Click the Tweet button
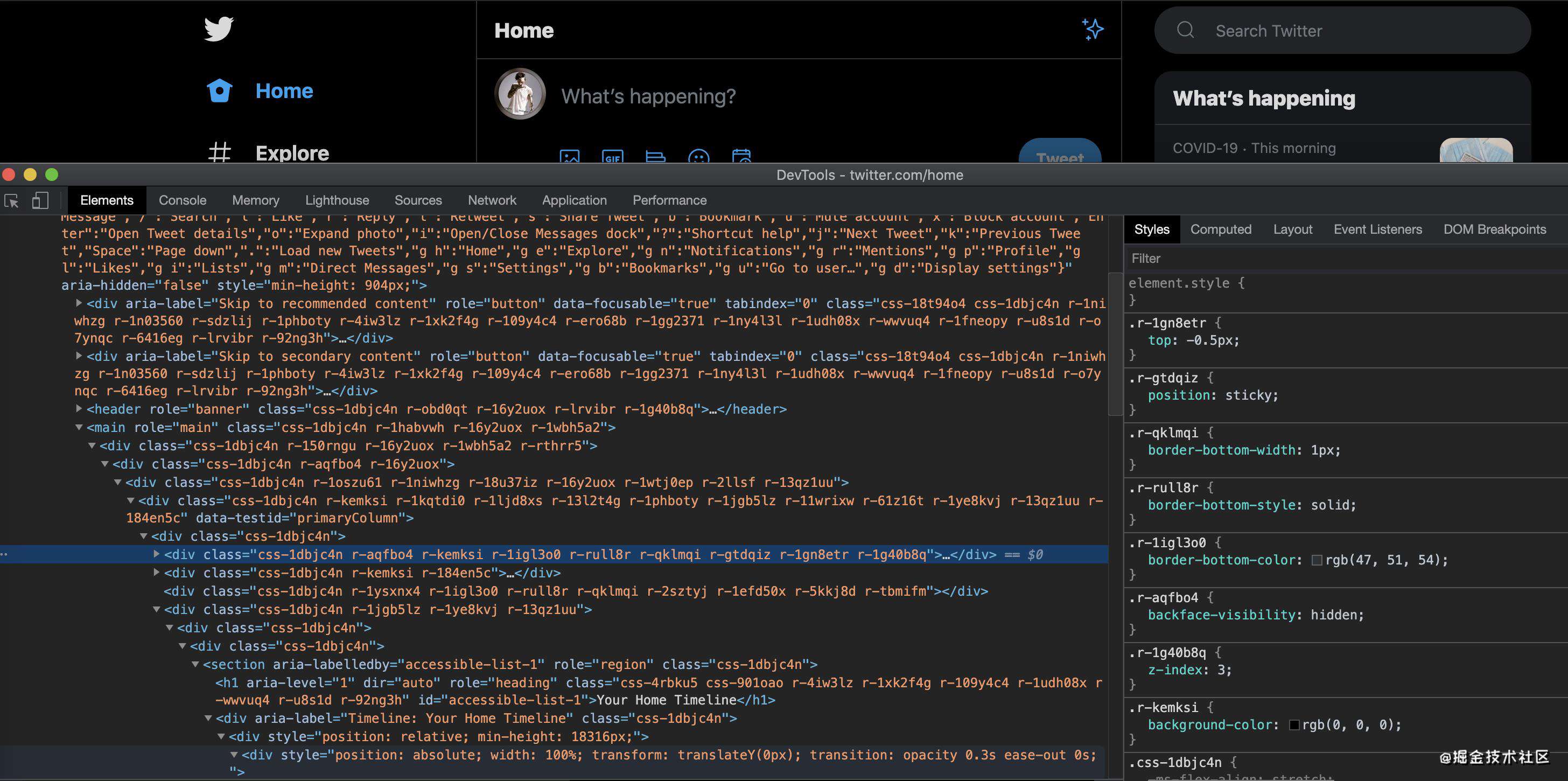1568x781 pixels. [1060, 151]
